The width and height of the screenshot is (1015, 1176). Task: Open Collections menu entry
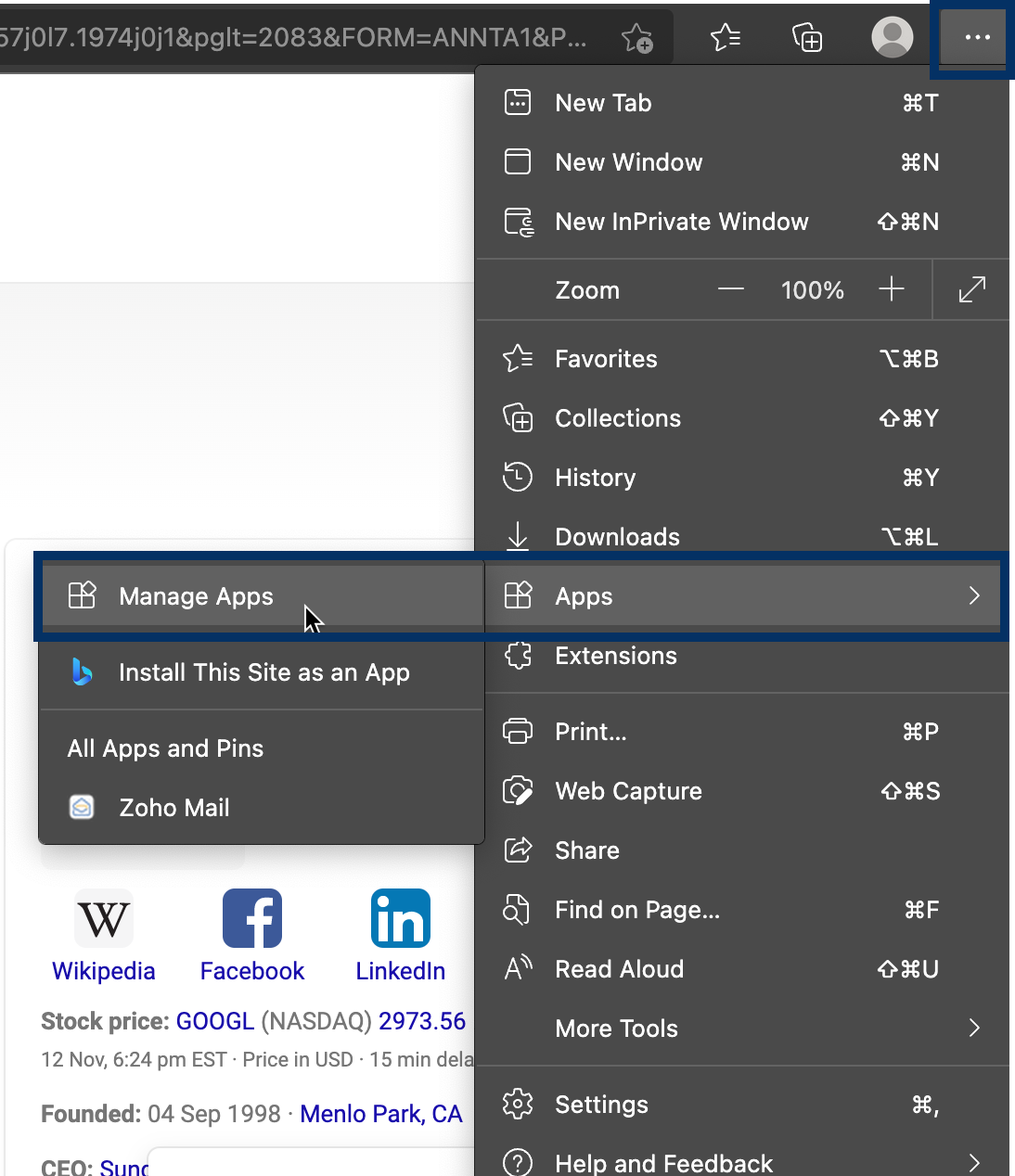pyautogui.click(x=742, y=418)
